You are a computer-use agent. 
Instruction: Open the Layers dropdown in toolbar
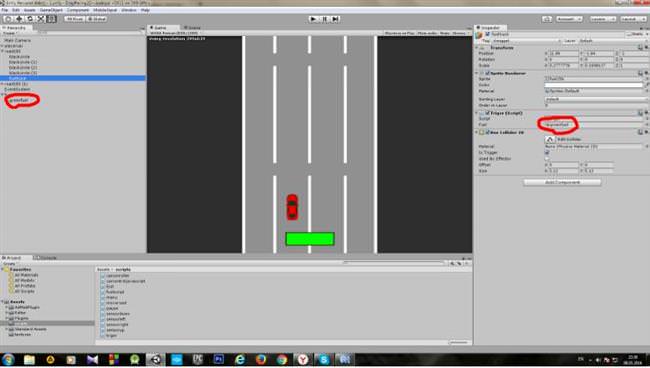(602, 19)
